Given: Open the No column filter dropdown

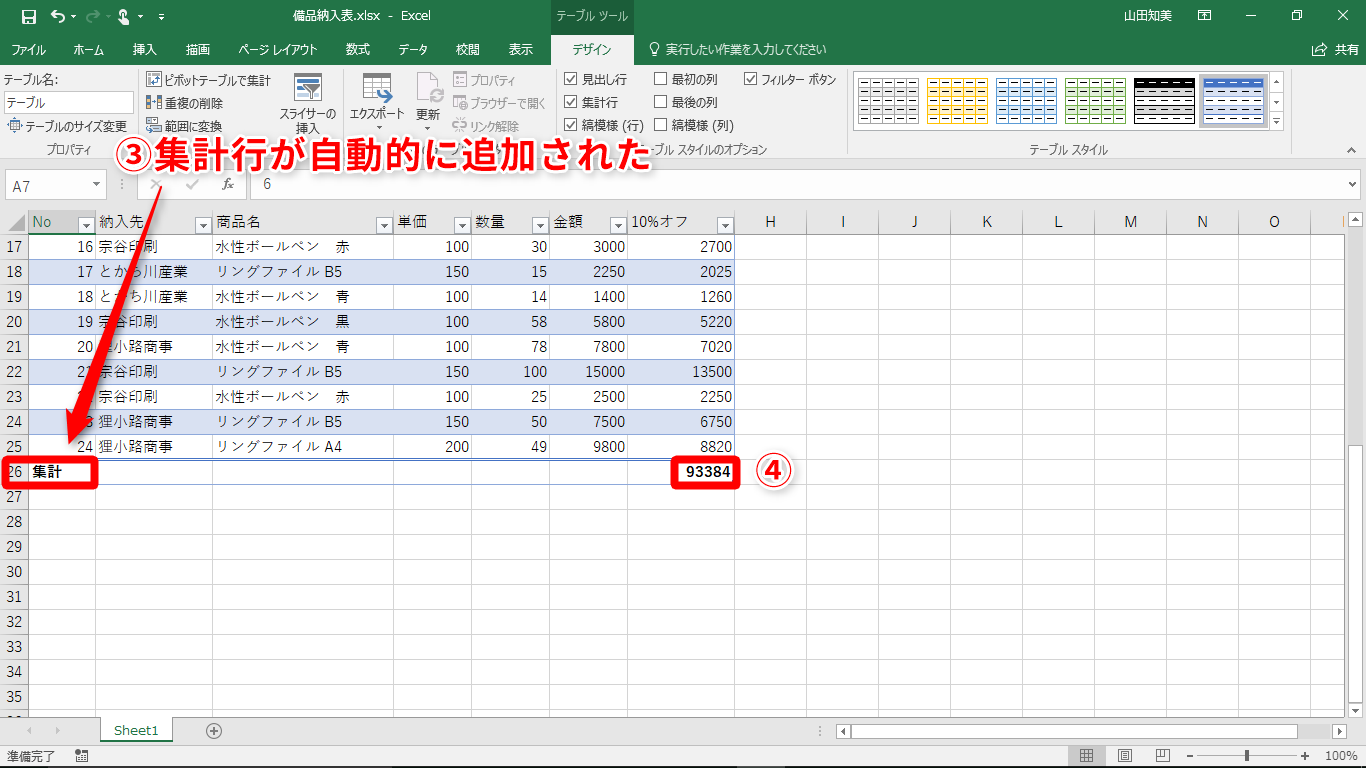Looking at the screenshot, I should click(86, 224).
